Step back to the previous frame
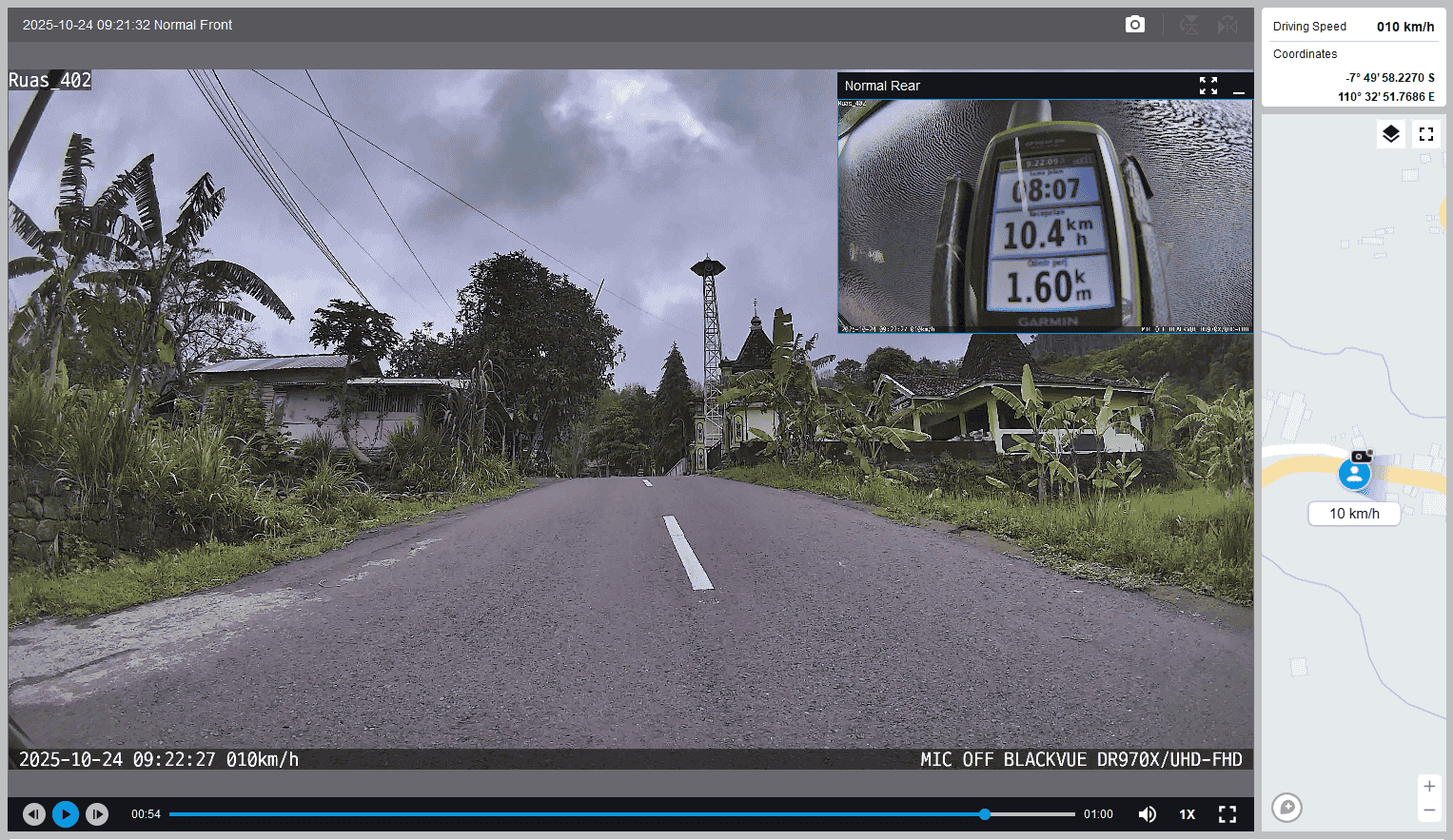This screenshot has height=840, width=1453. (34, 814)
